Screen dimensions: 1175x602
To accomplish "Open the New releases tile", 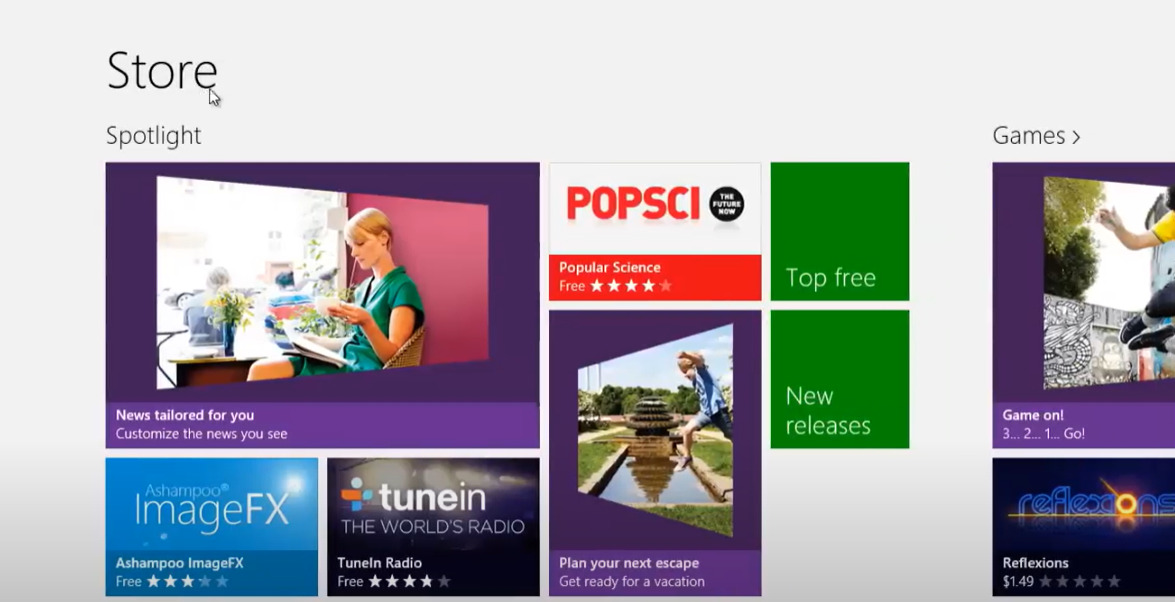I will [840, 380].
